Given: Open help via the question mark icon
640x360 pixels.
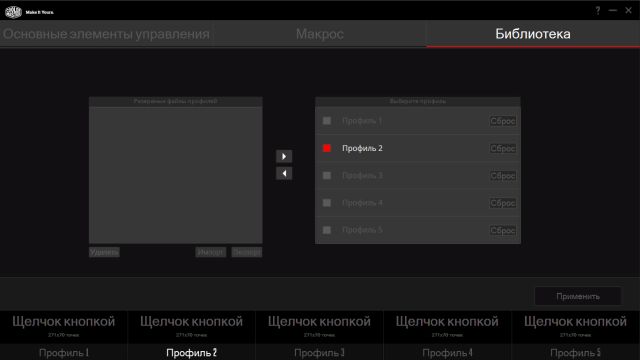Looking at the screenshot, I should [x=598, y=11].
